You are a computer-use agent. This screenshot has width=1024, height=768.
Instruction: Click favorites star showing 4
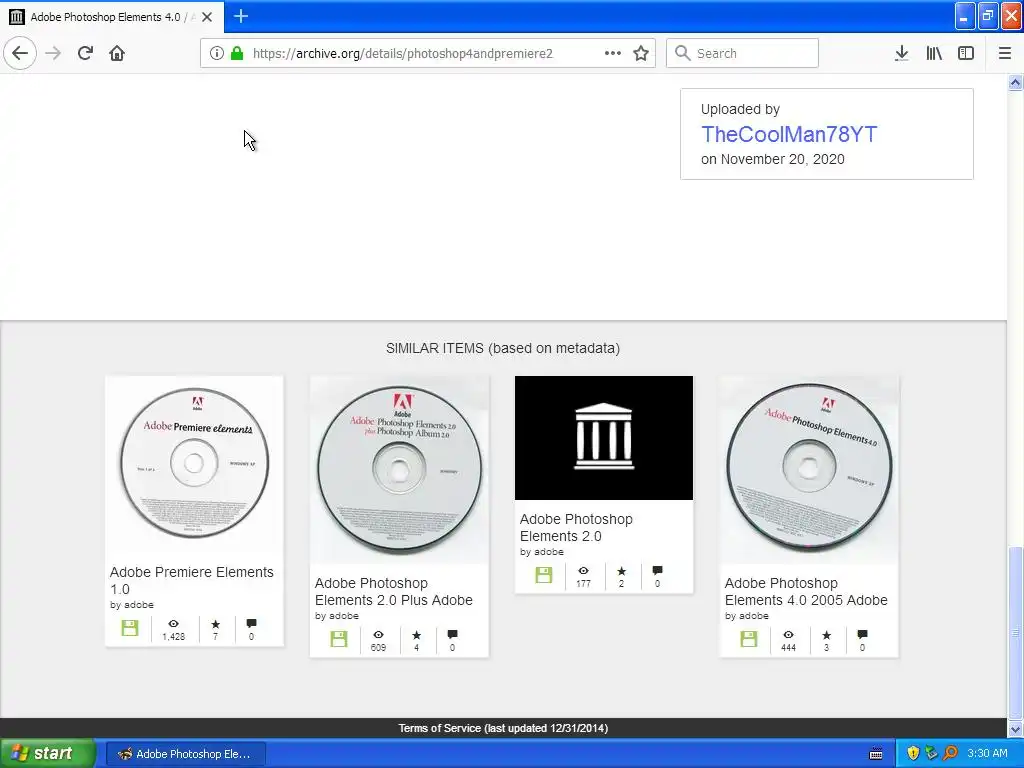[417, 635]
